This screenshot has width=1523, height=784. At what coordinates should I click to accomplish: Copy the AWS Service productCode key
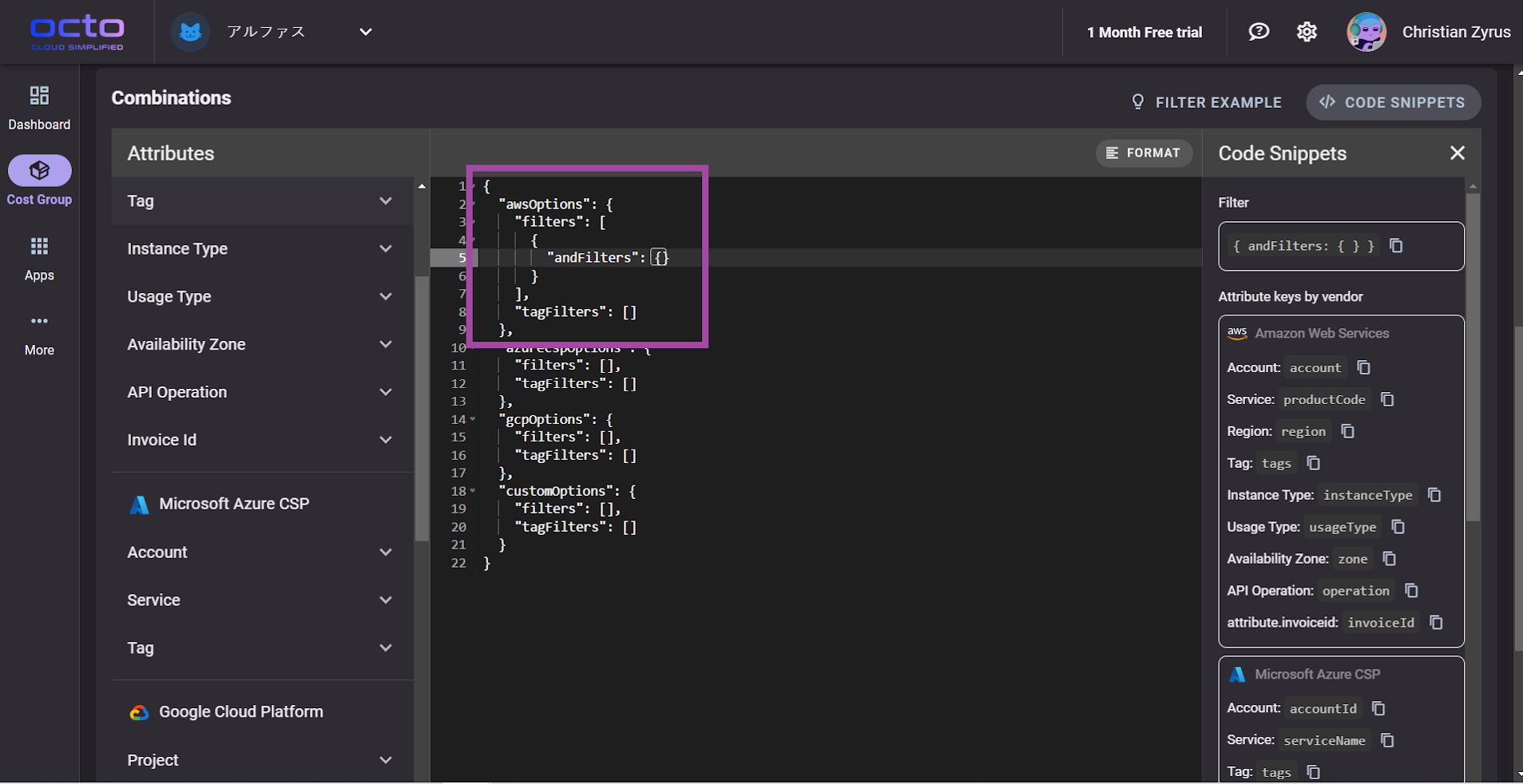[x=1387, y=399]
